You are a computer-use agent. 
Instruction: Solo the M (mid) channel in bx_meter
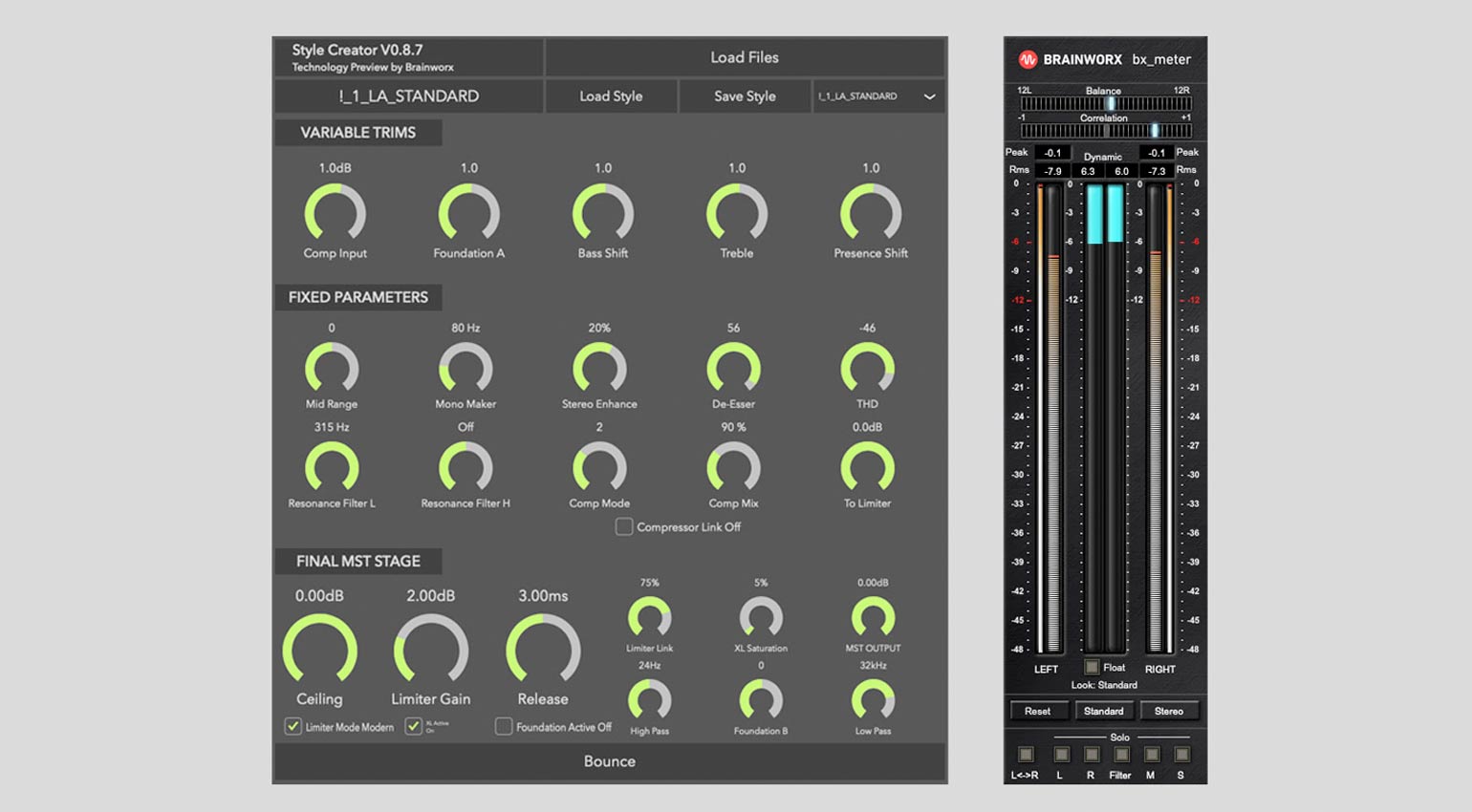(x=1152, y=754)
